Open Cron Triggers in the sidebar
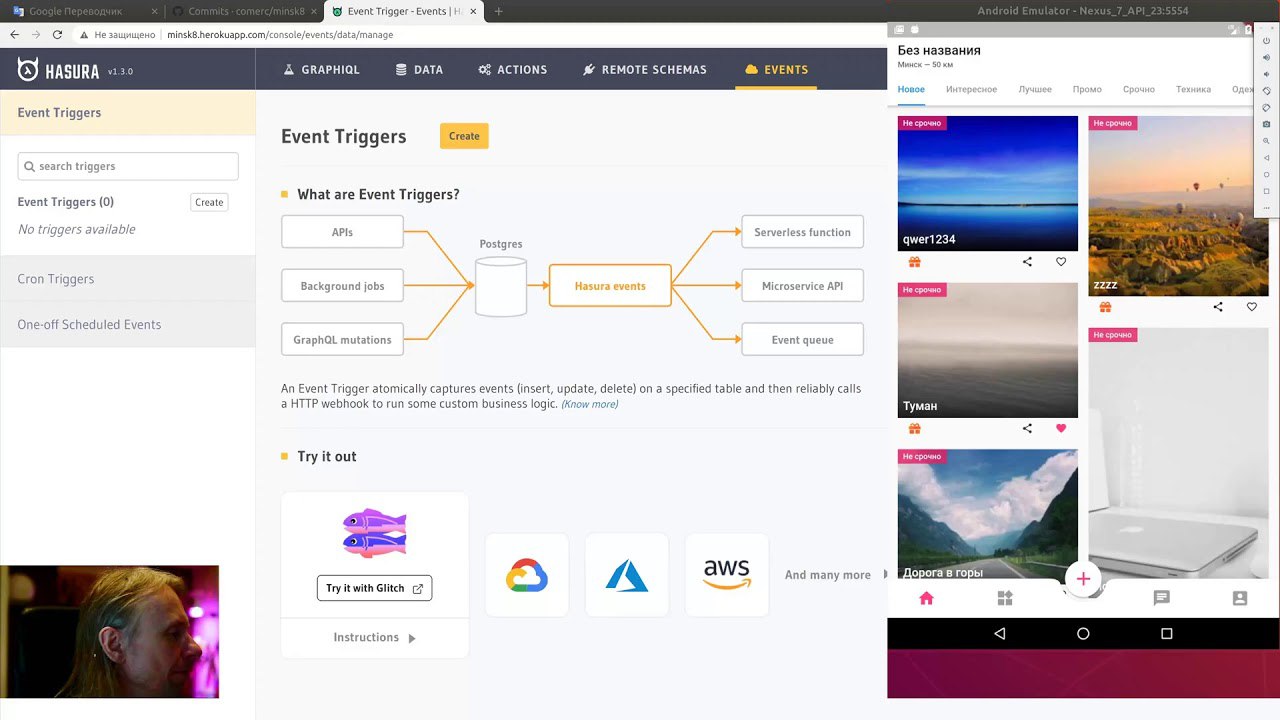The image size is (1280, 720). [128, 279]
